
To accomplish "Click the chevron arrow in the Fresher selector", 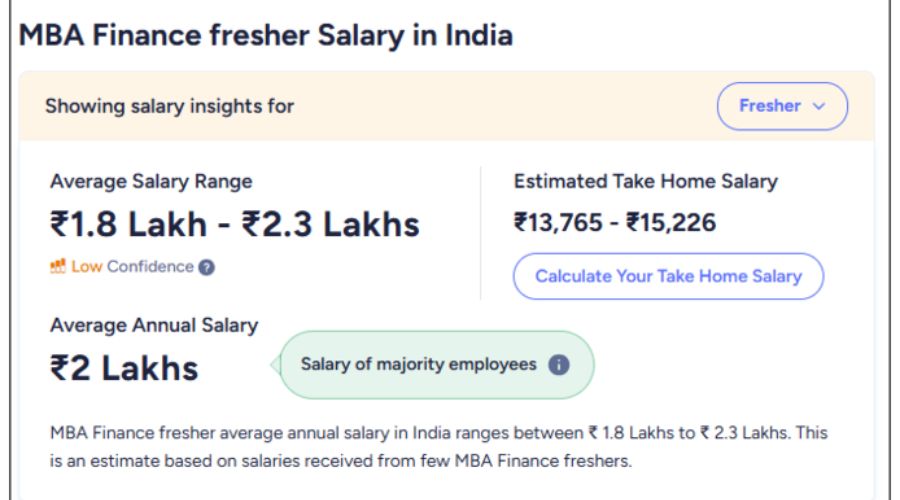I will coord(819,106).
